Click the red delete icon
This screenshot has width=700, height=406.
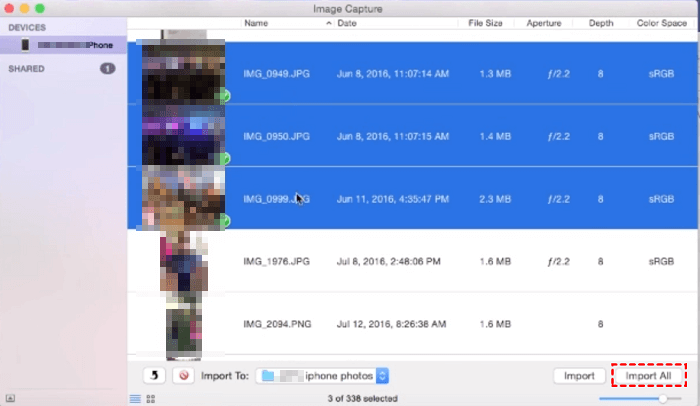[183, 376]
